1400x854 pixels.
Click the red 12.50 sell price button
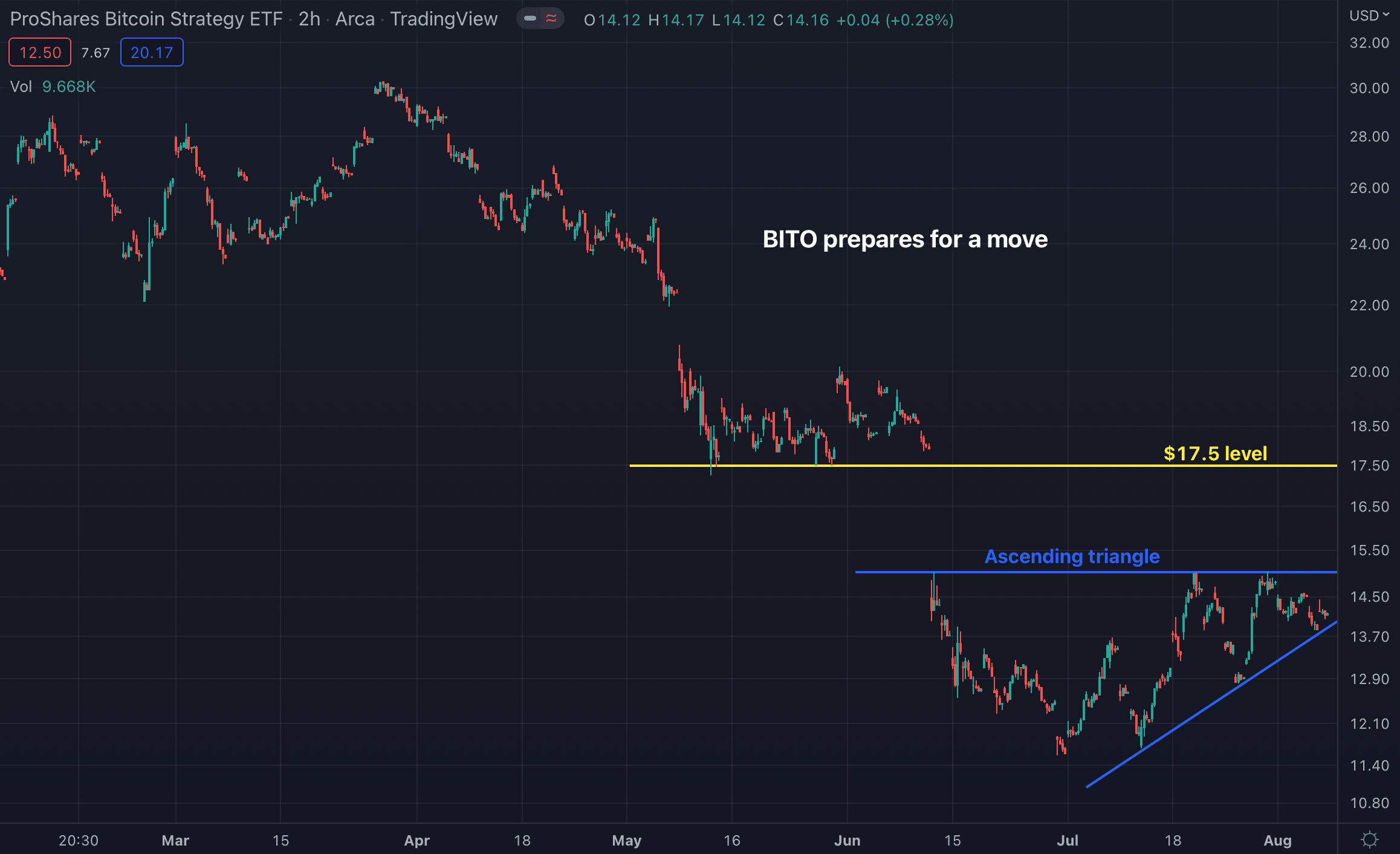(40, 53)
